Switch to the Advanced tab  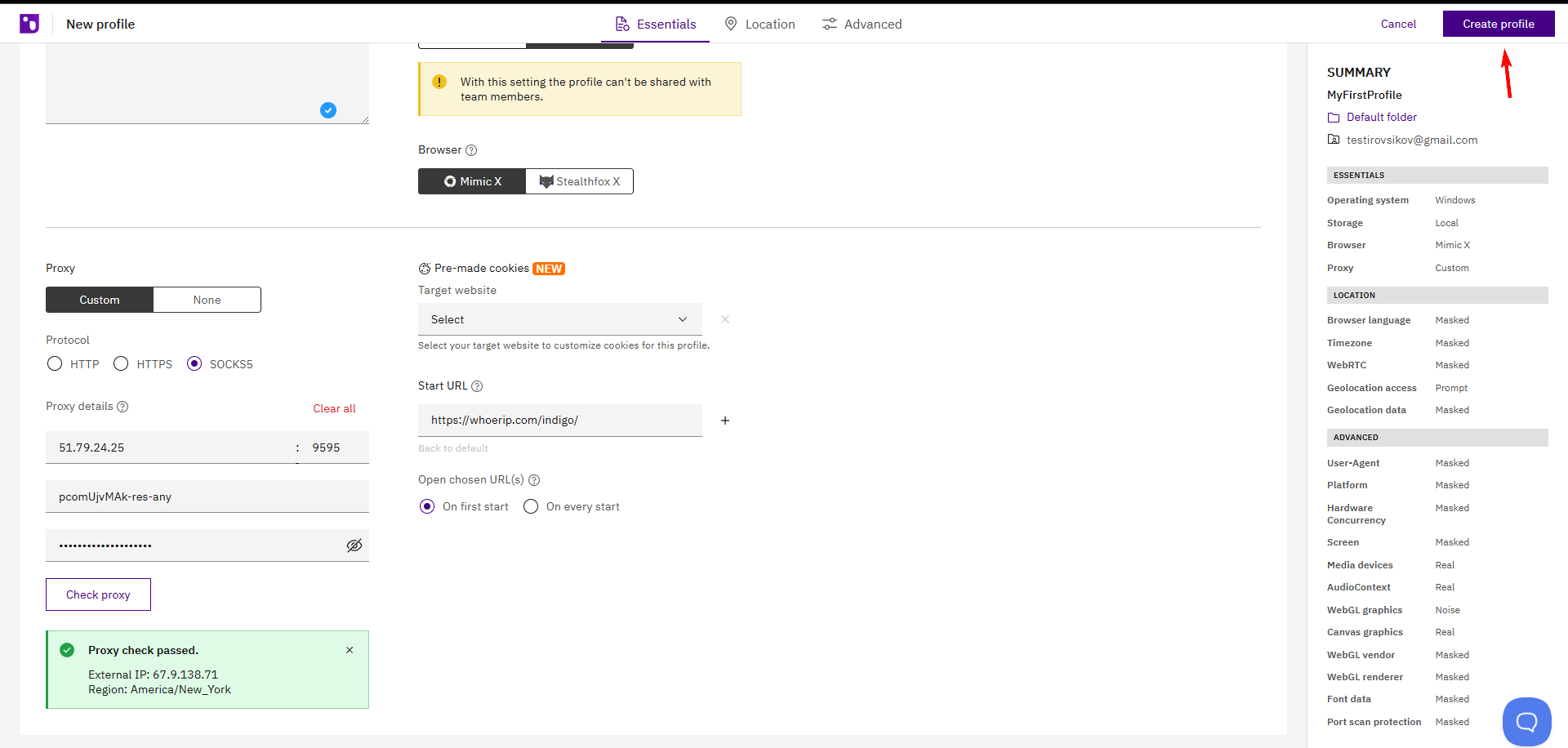(x=862, y=24)
